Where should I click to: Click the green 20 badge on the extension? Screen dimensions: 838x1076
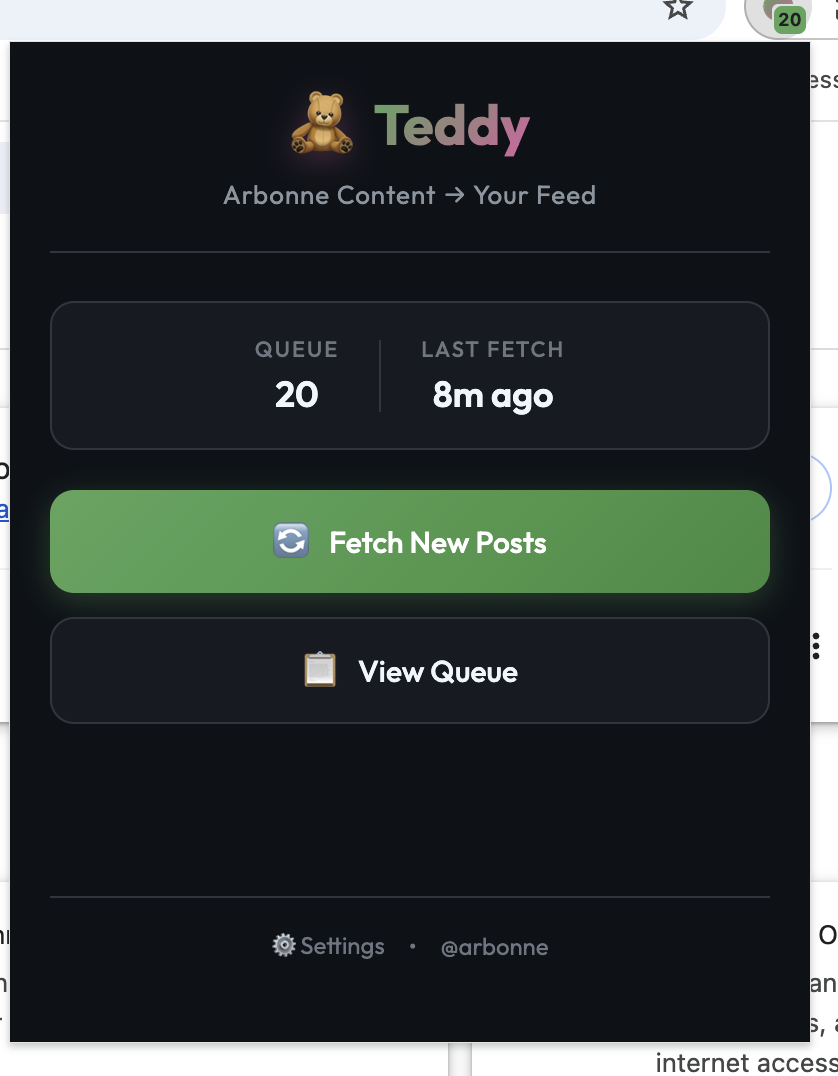click(x=790, y=19)
